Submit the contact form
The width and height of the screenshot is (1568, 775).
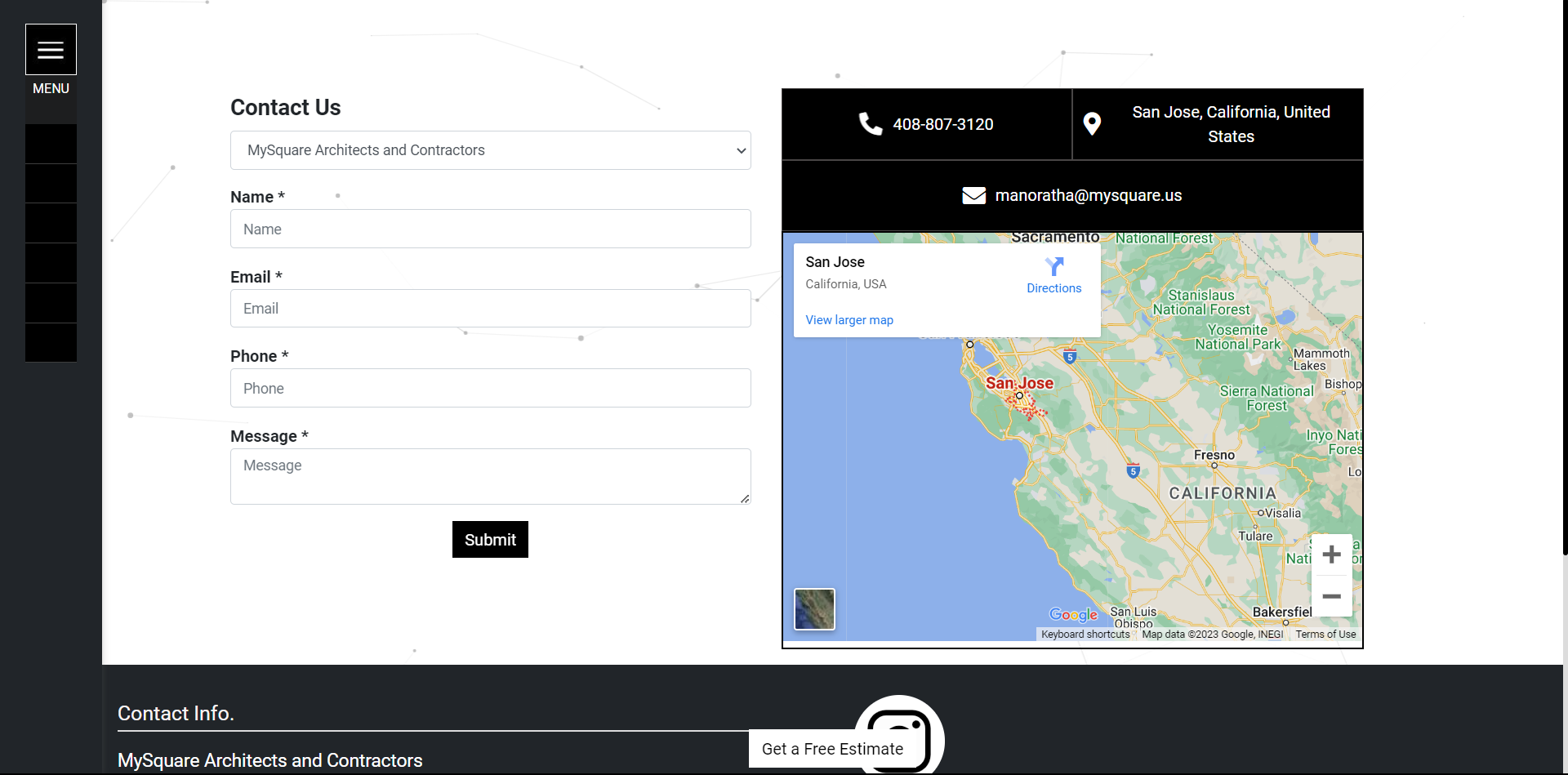point(490,539)
